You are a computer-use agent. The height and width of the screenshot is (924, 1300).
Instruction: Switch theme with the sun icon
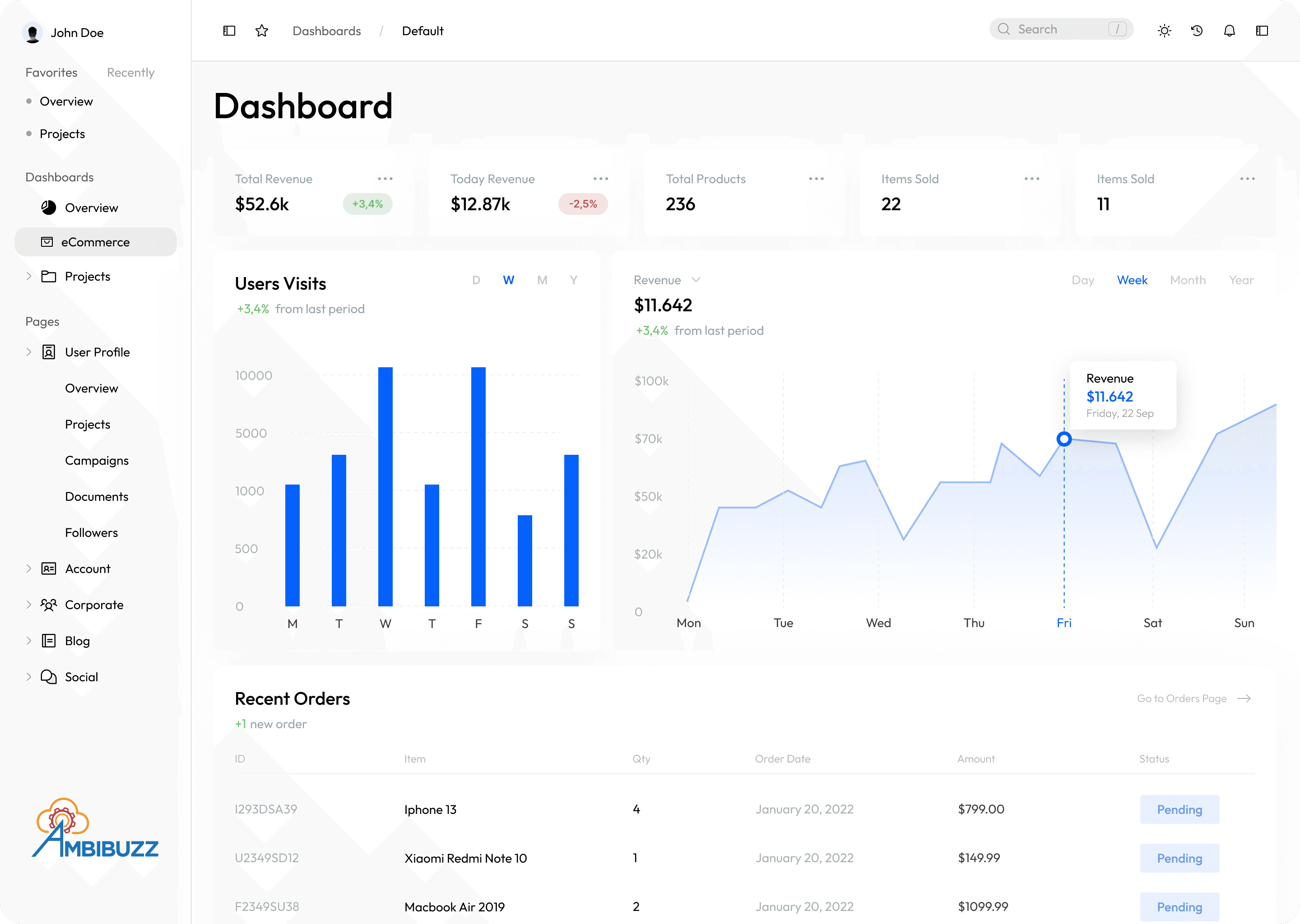tap(1165, 31)
